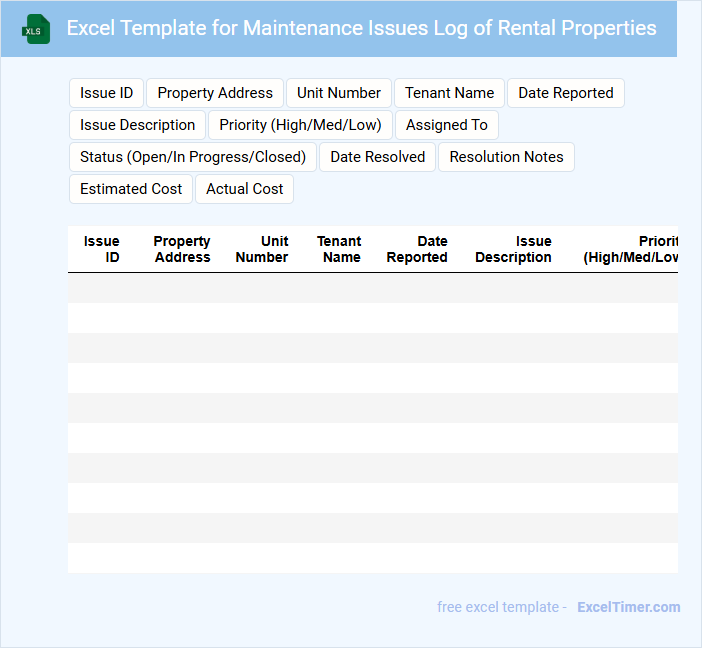Select the Resolution Notes tag
The width and height of the screenshot is (702, 648).
[506, 157]
